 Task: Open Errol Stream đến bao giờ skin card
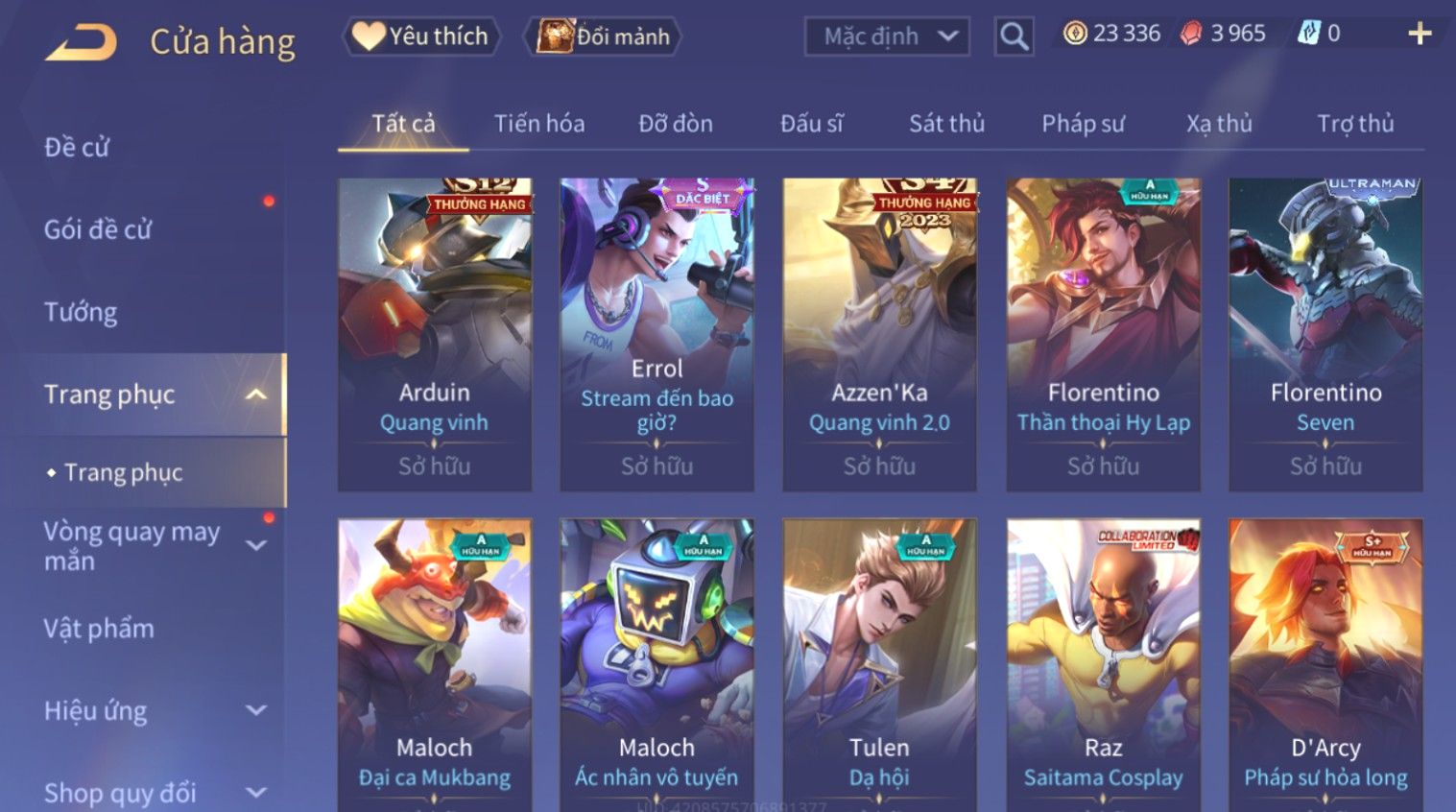[x=656, y=334]
